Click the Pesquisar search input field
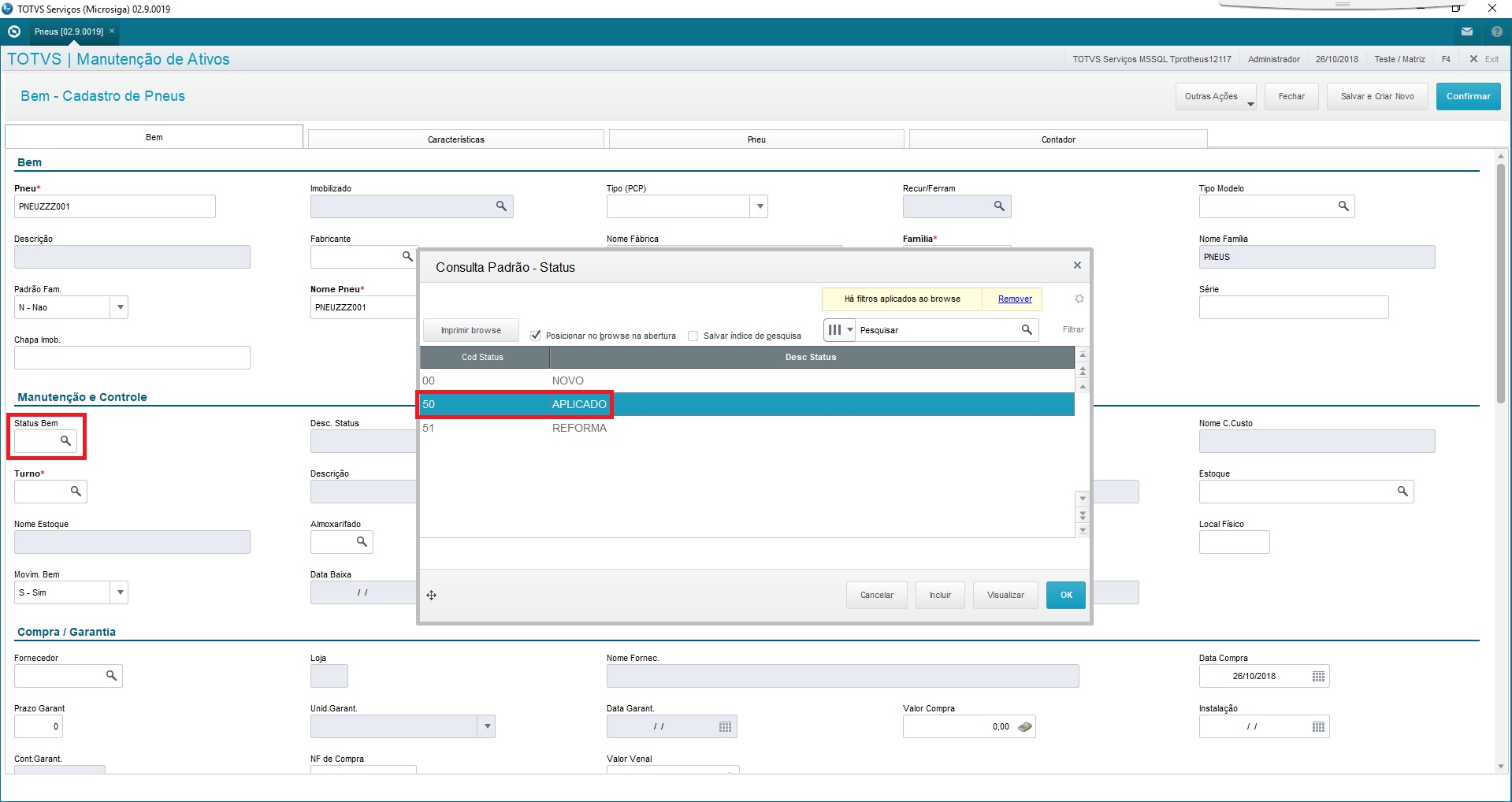Image resolution: width=1512 pixels, height=802 pixels. click(x=938, y=330)
